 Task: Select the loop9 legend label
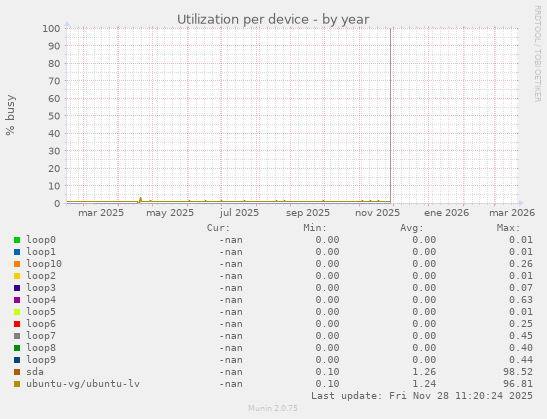pyautogui.click(x=41, y=360)
